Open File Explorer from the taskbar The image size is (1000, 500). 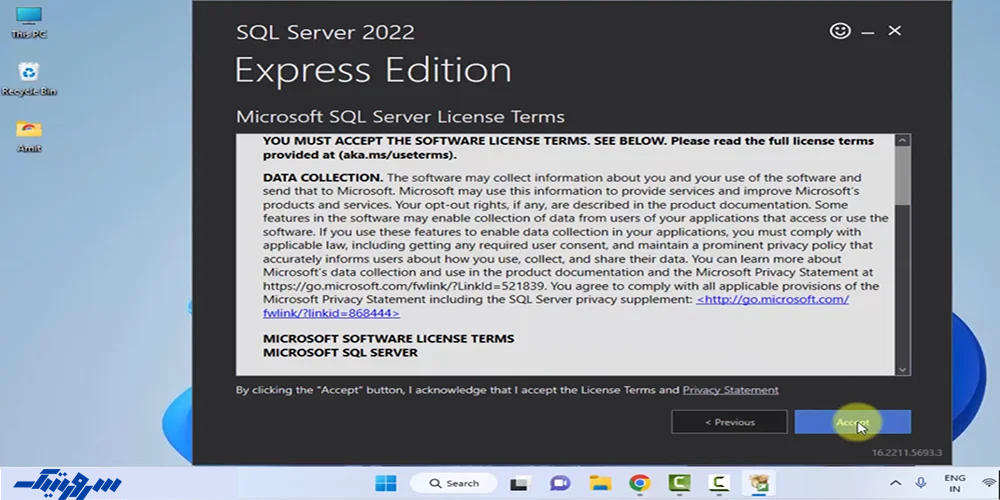(600, 483)
